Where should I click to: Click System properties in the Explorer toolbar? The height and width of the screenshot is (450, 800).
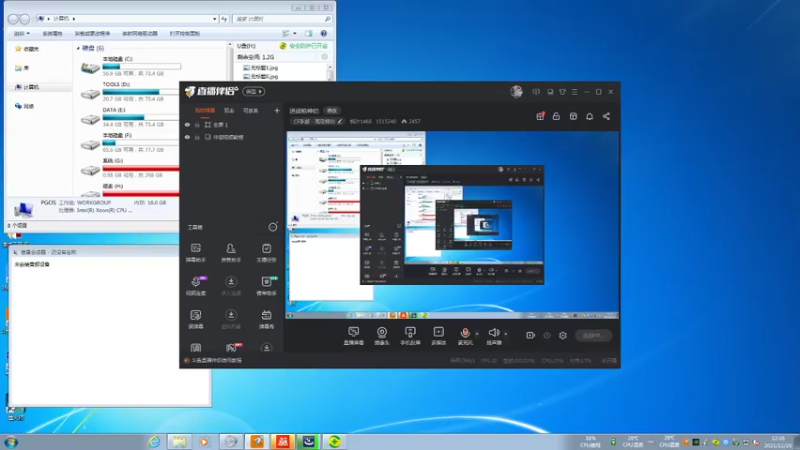pyautogui.click(x=52, y=33)
